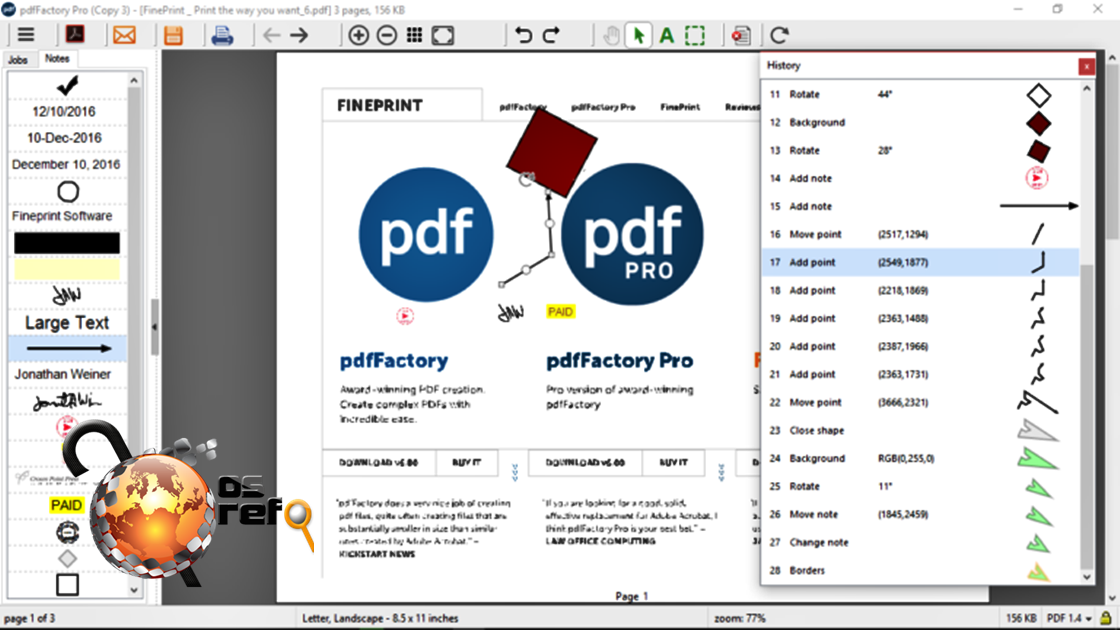Screen dimensions: 1120x630
Task: Select the Jonathan Weiner text note
Action: tap(63, 374)
